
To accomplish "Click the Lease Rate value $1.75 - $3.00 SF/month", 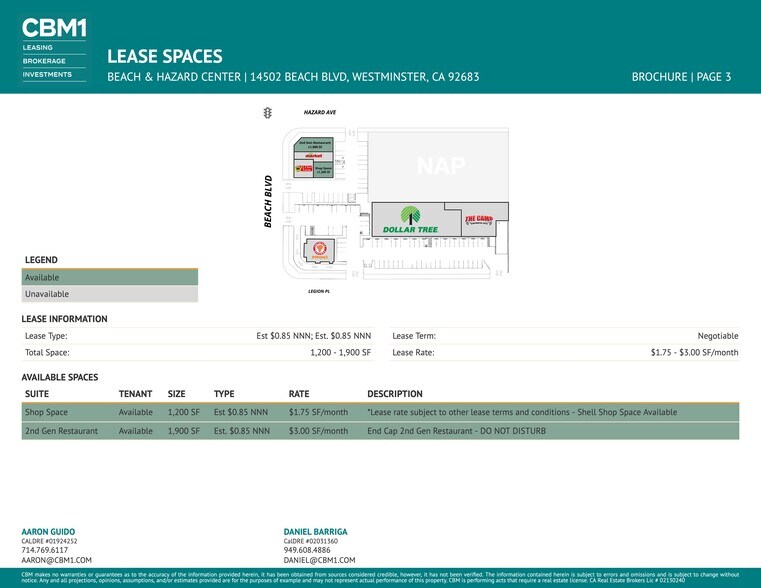I will tap(695, 353).
